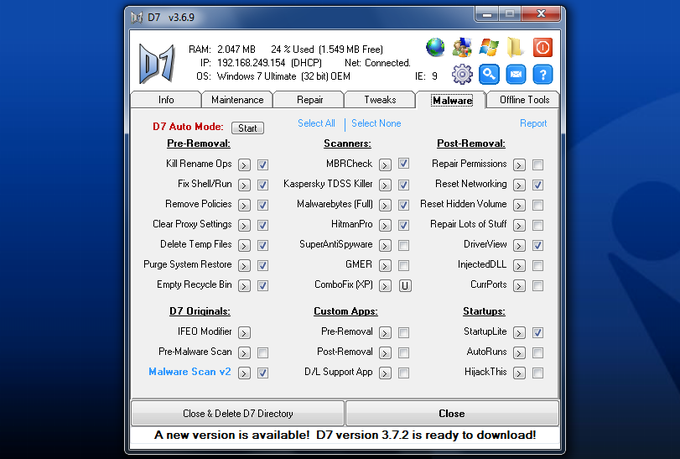Uncheck MBRCheck checkbox
The width and height of the screenshot is (680, 459).
pos(404,164)
